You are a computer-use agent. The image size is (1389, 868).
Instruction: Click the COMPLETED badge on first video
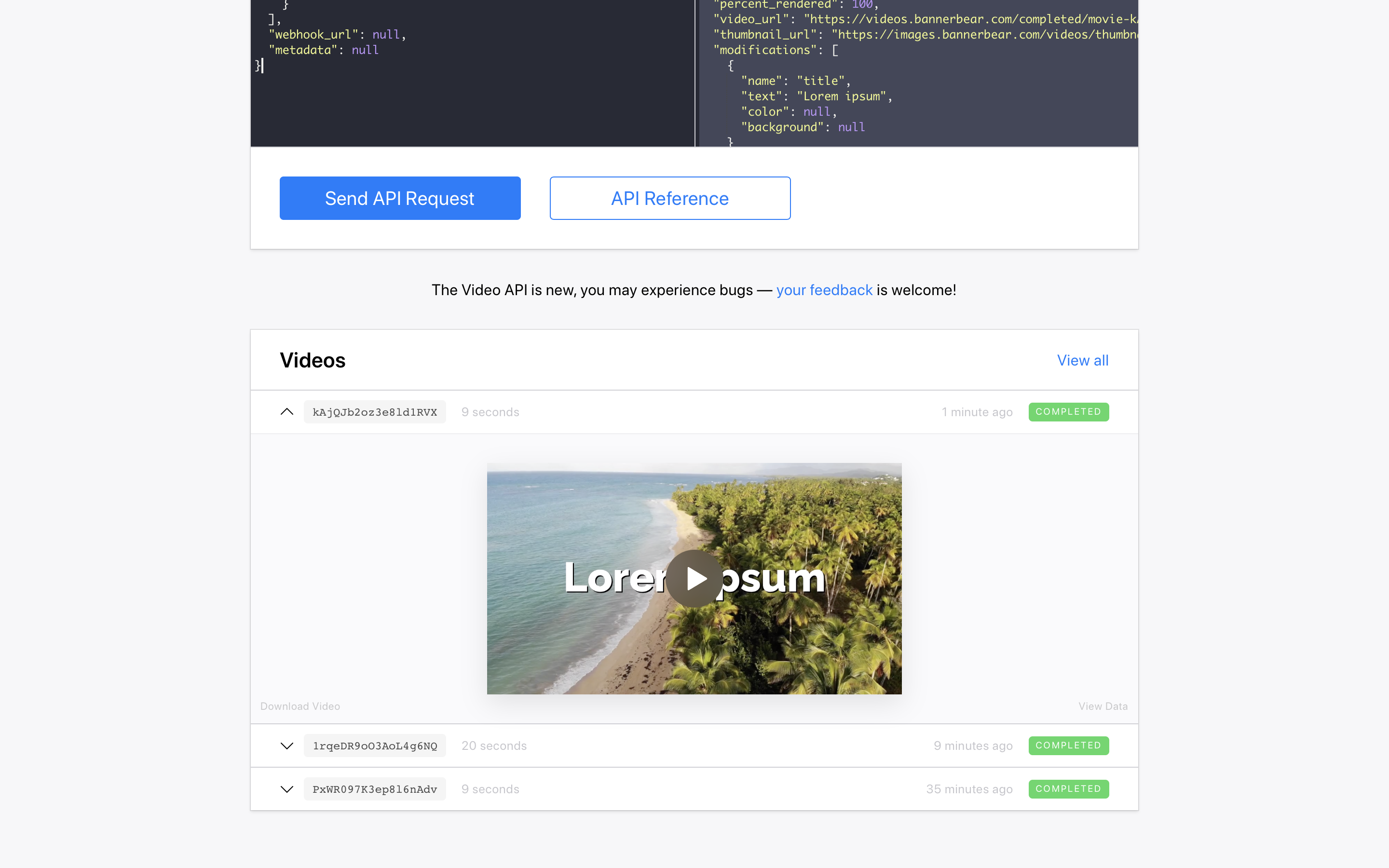coord(1068,412)
